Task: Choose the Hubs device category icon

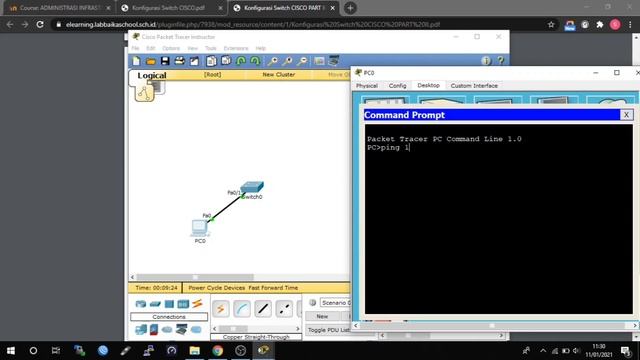Action: point(169,304)
